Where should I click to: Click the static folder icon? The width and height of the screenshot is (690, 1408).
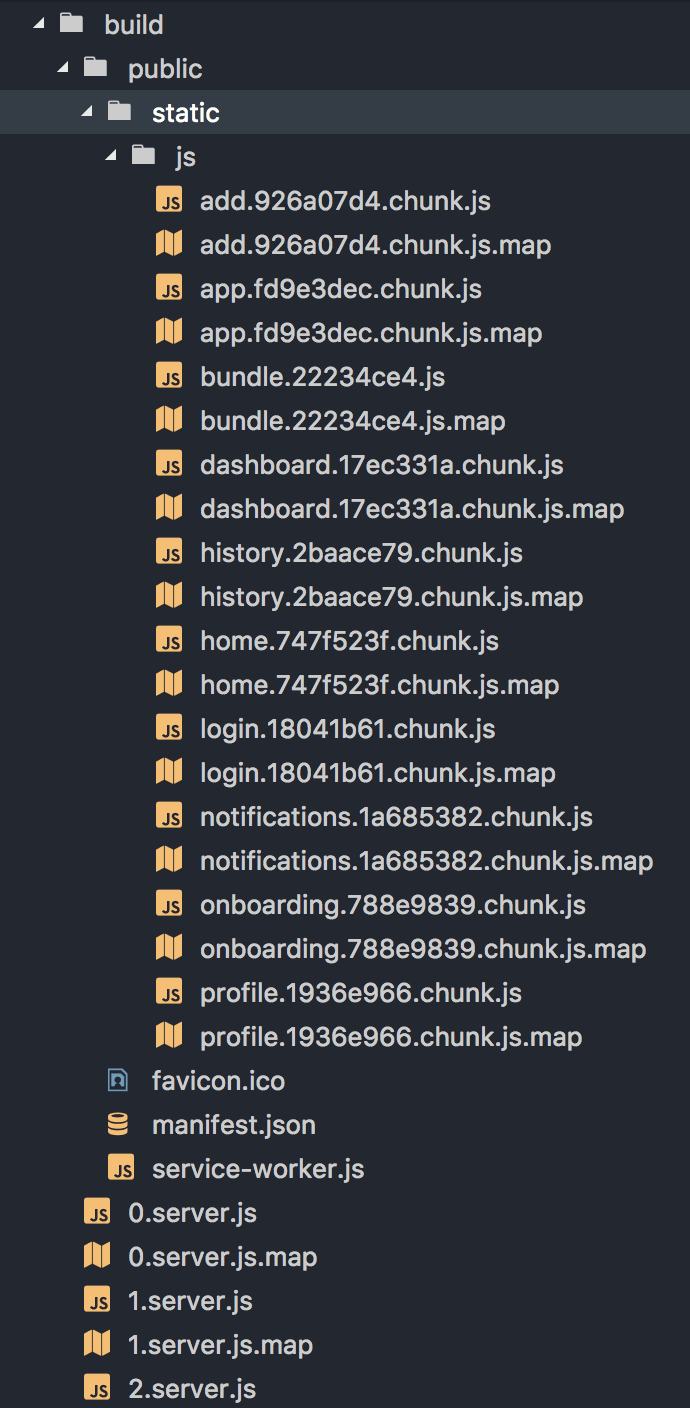pyautogui.click(x=120, y=111)
